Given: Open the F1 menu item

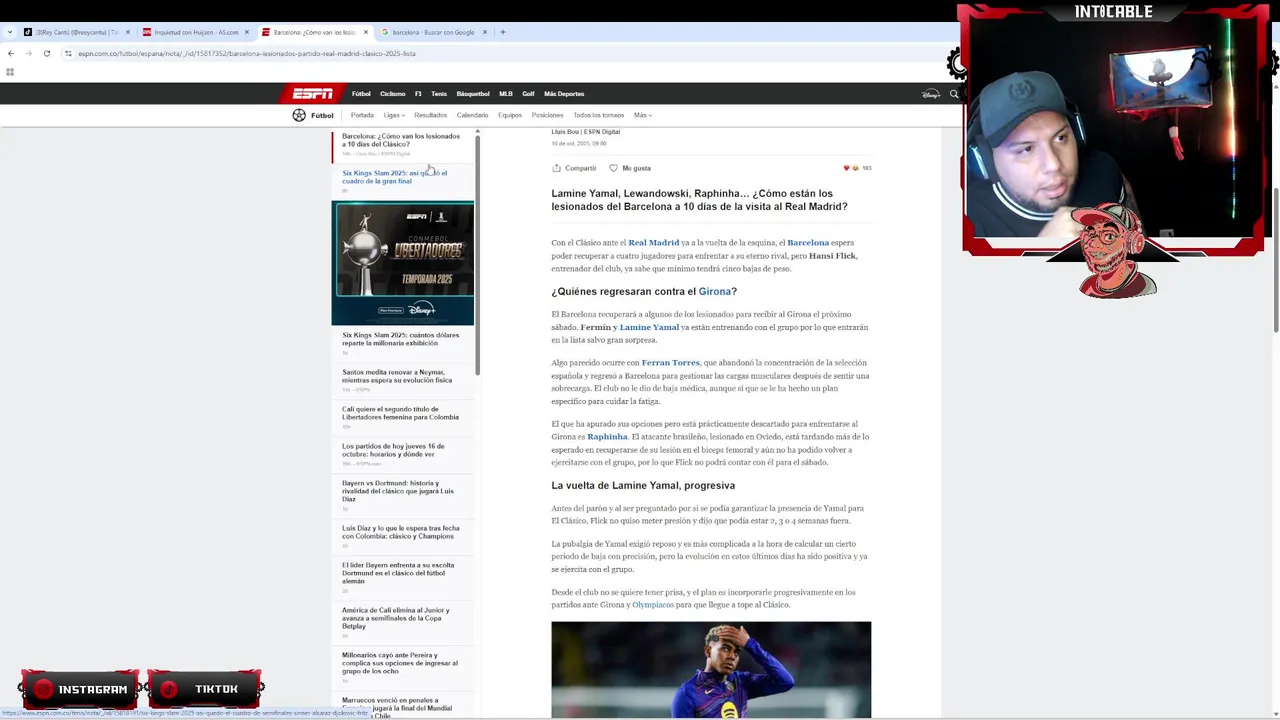Looking at the screenshot, I should pyautogui.click(x=418, y=94).
